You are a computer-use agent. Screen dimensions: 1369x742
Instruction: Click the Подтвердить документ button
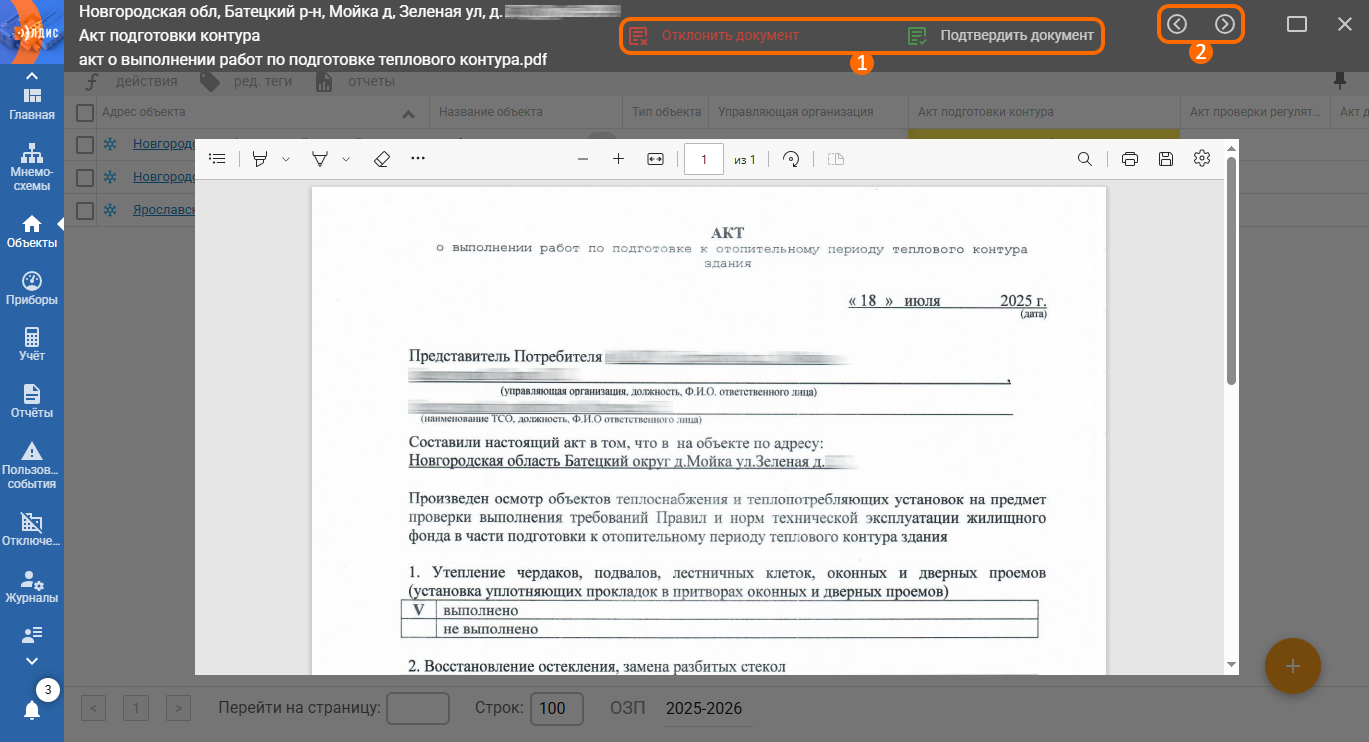click(x=1001, y=36)
